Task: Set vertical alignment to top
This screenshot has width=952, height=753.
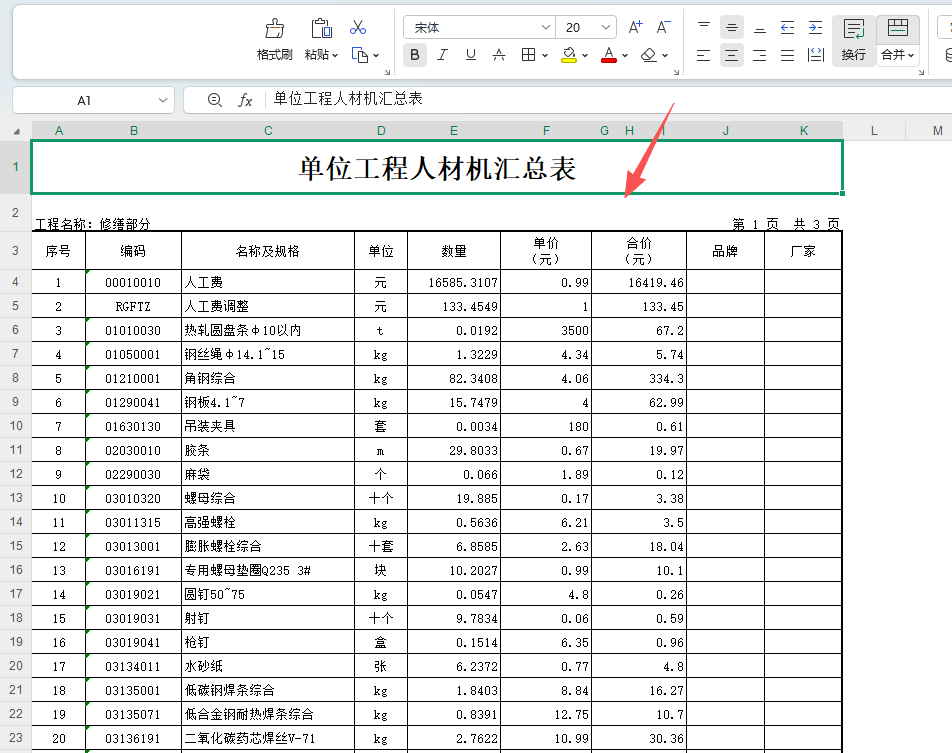Action: [x=704, y=27]
